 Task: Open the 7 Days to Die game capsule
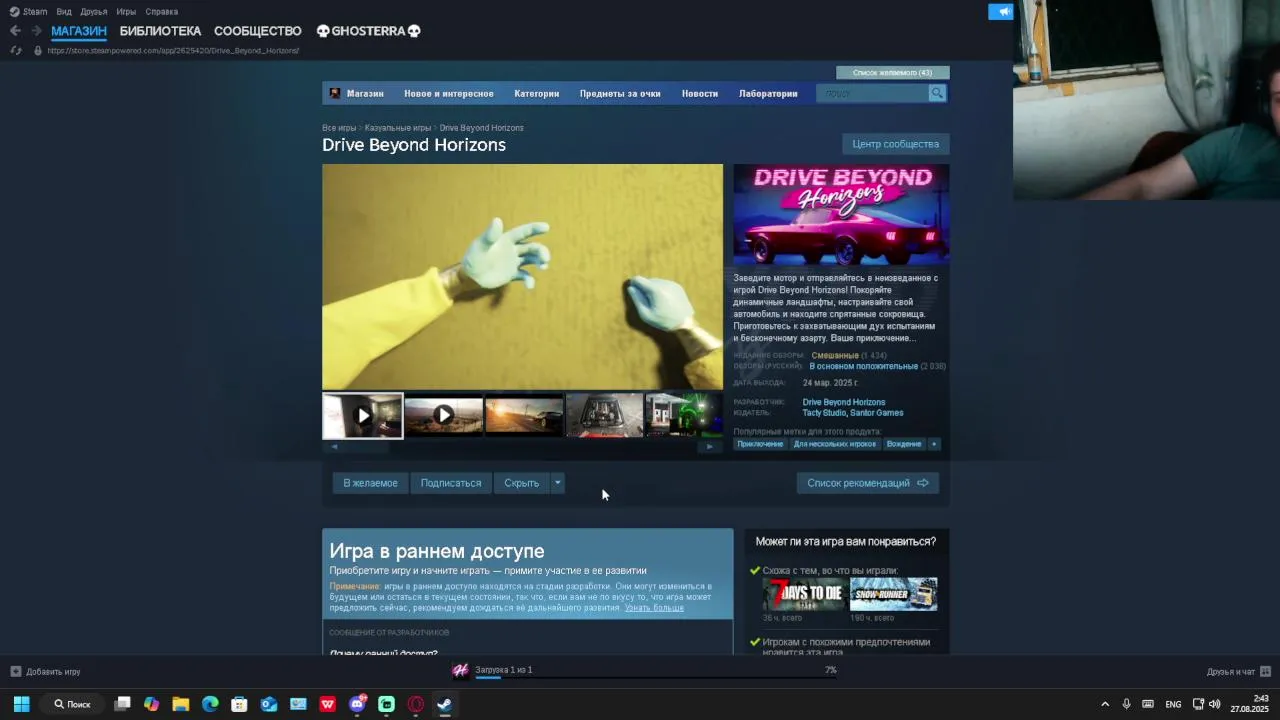804,594
